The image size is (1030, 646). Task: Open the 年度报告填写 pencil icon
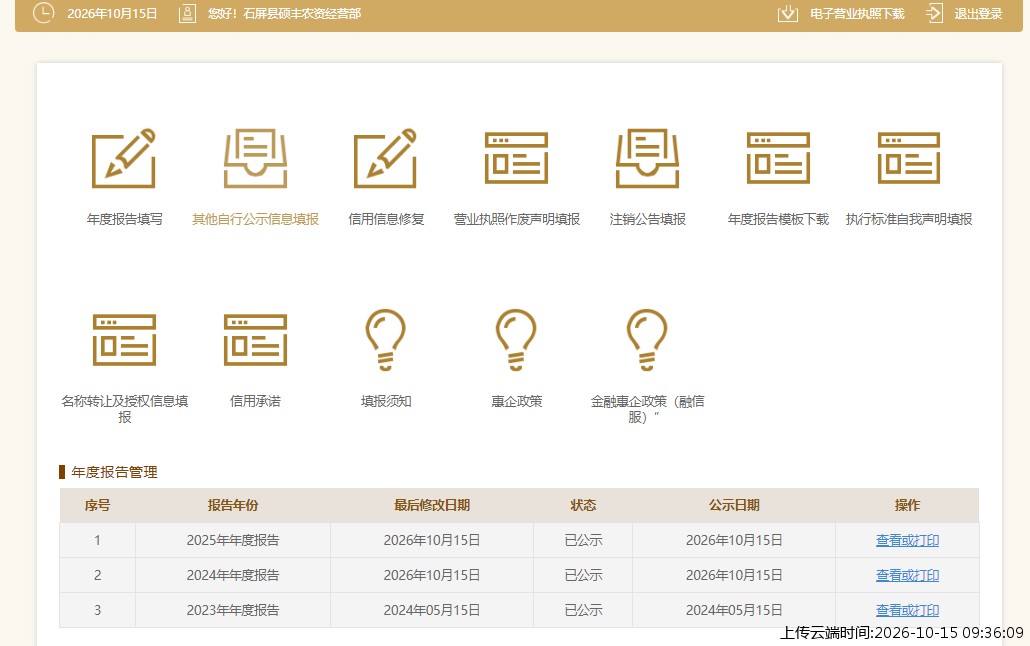click(123, 158)
